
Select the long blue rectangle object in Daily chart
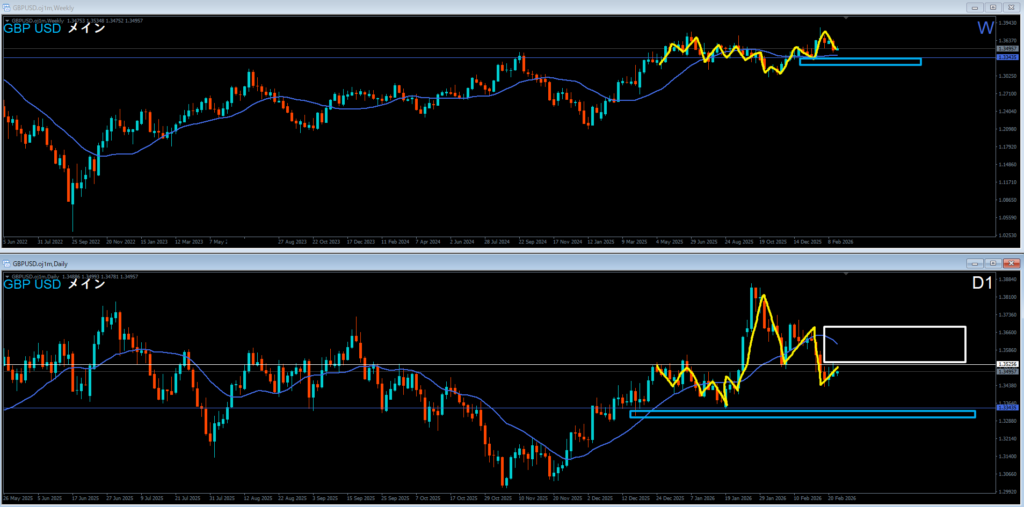tap(803, 414)
